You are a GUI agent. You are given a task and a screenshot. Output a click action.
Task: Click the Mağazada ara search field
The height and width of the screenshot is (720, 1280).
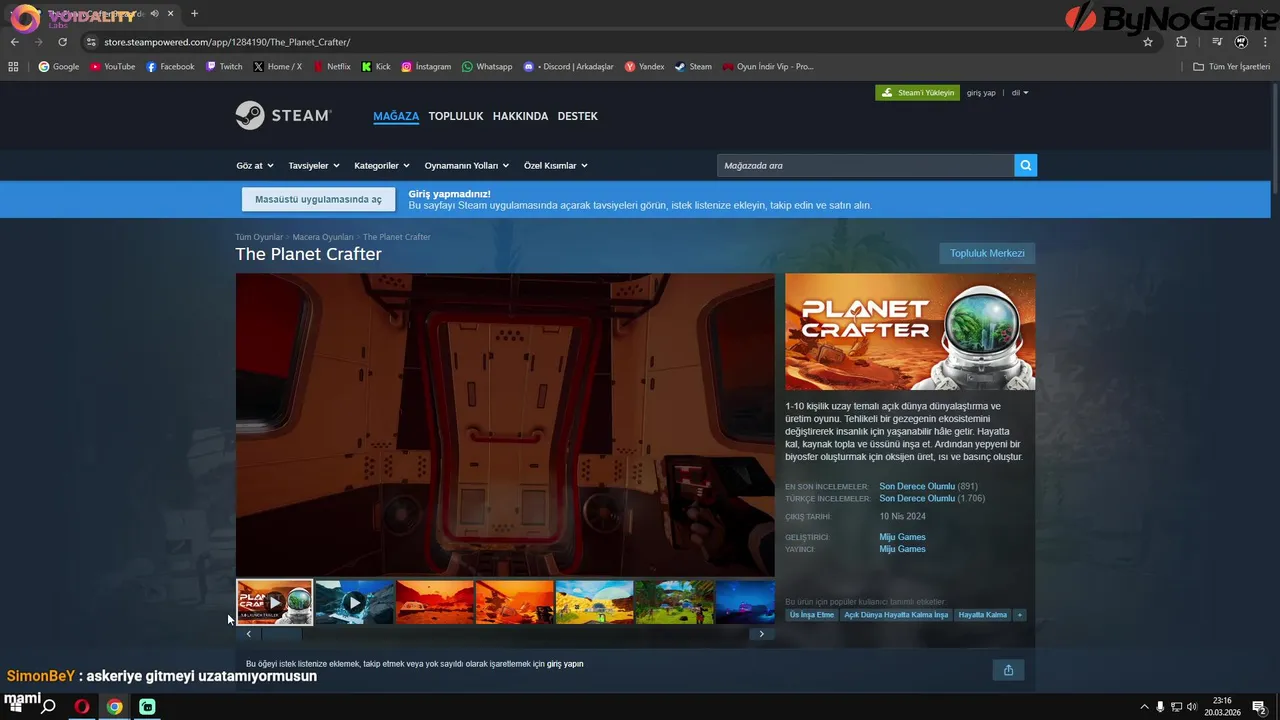(865, 166)
